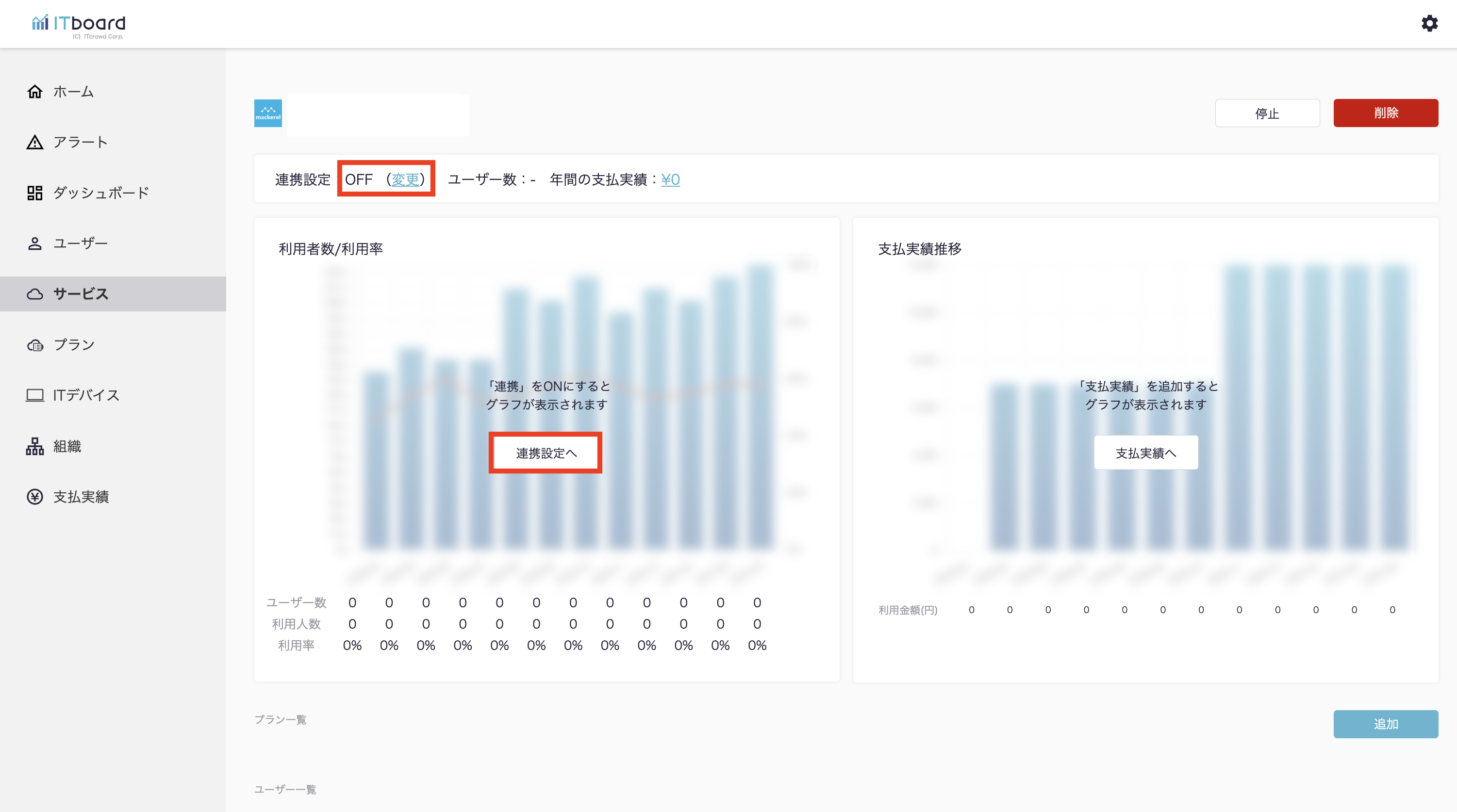Click the Mackerel service logo
Screen dimensions: 1457x812
point(268,113)
